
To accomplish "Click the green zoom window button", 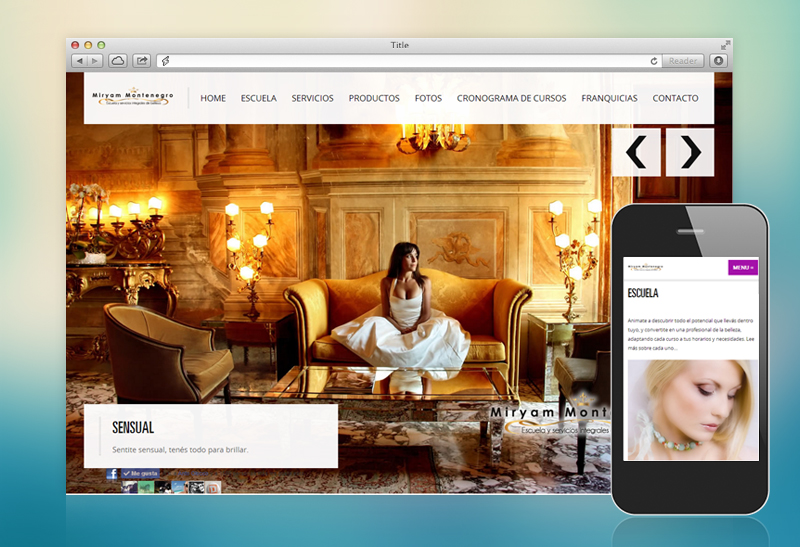I will point(101,45).
